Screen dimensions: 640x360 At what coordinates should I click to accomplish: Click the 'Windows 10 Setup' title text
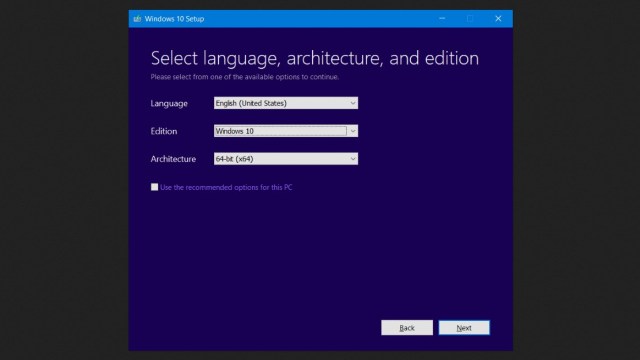click(174, 19)
